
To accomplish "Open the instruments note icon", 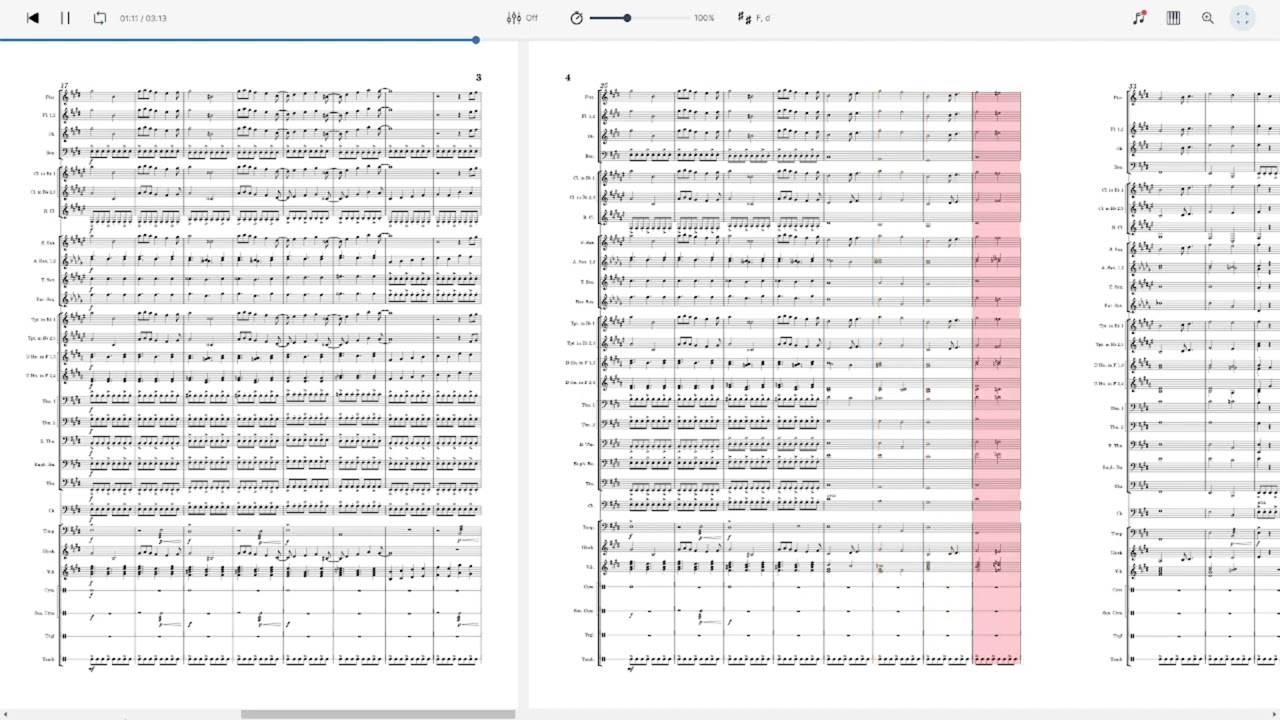I will point(1139,18).
